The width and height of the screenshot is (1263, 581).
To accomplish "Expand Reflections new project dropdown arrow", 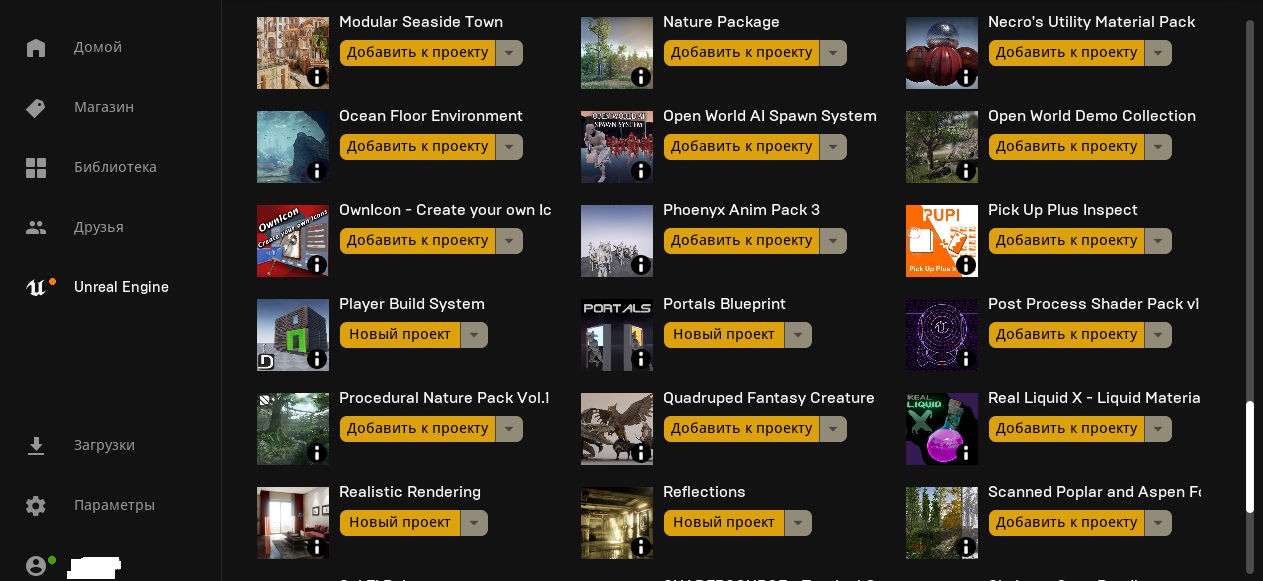I will [798, 522].
